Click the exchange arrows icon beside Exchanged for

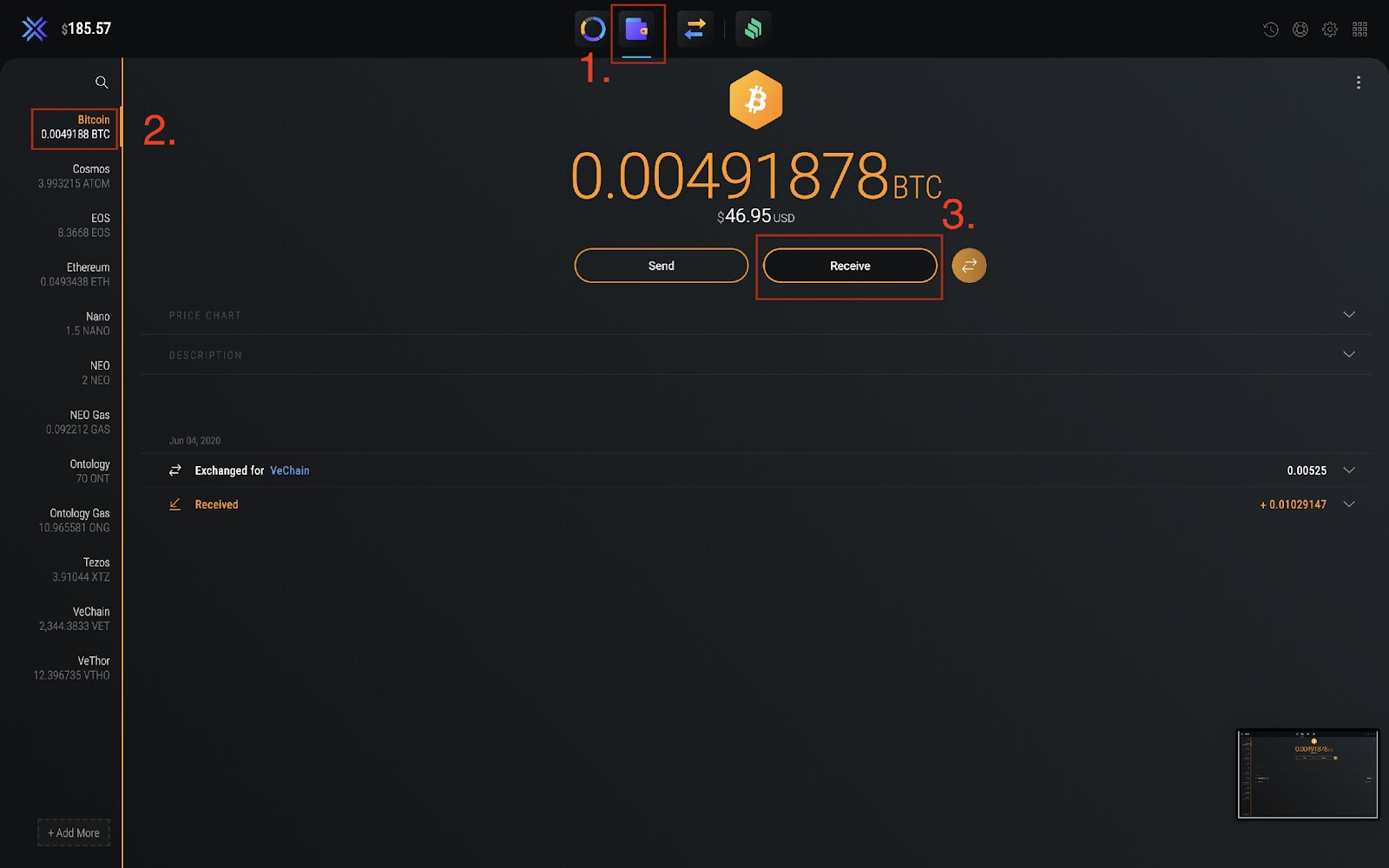pos(175,470)
